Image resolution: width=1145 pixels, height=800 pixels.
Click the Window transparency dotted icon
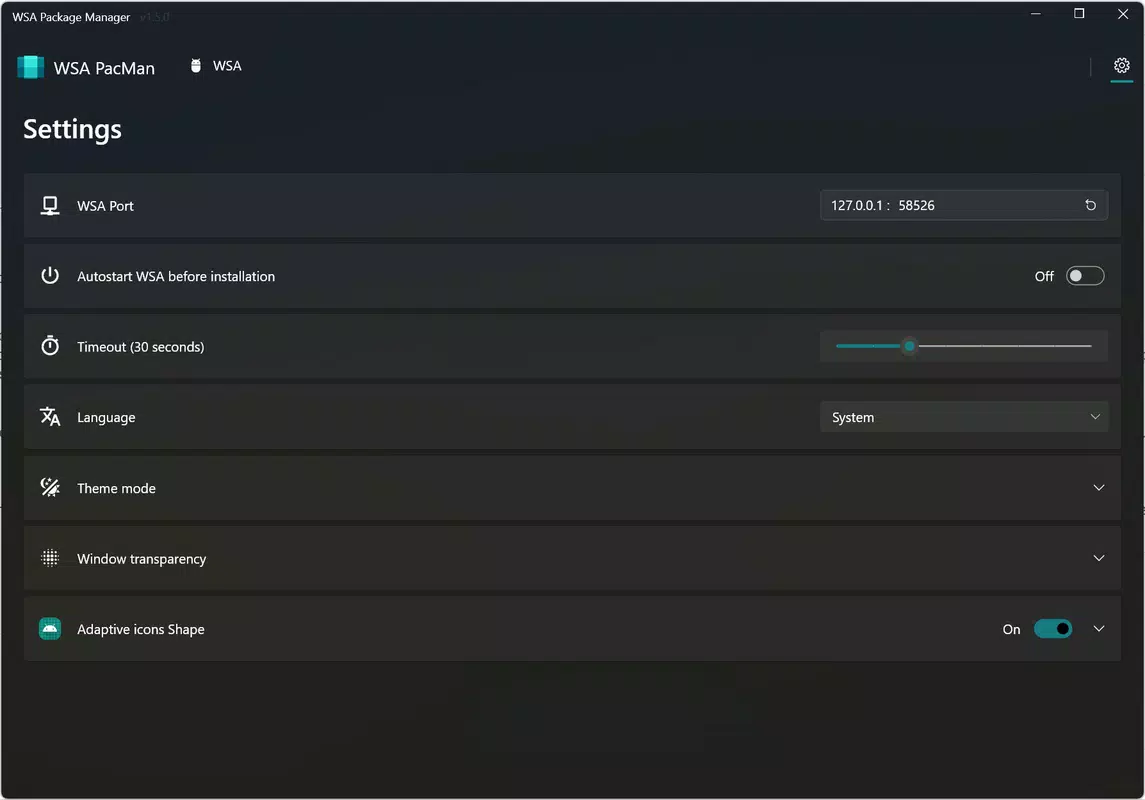50,558
